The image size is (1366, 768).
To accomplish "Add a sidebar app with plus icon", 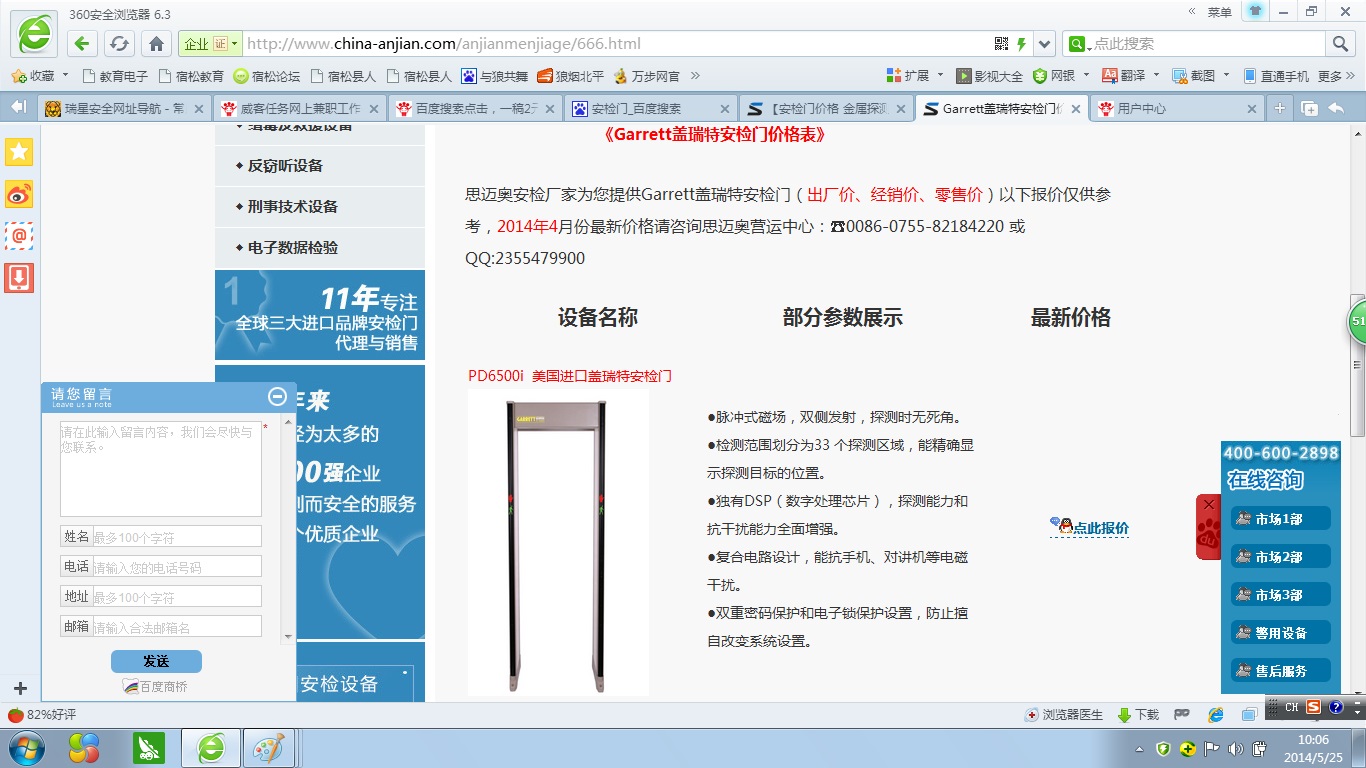I will click(20, 688).
